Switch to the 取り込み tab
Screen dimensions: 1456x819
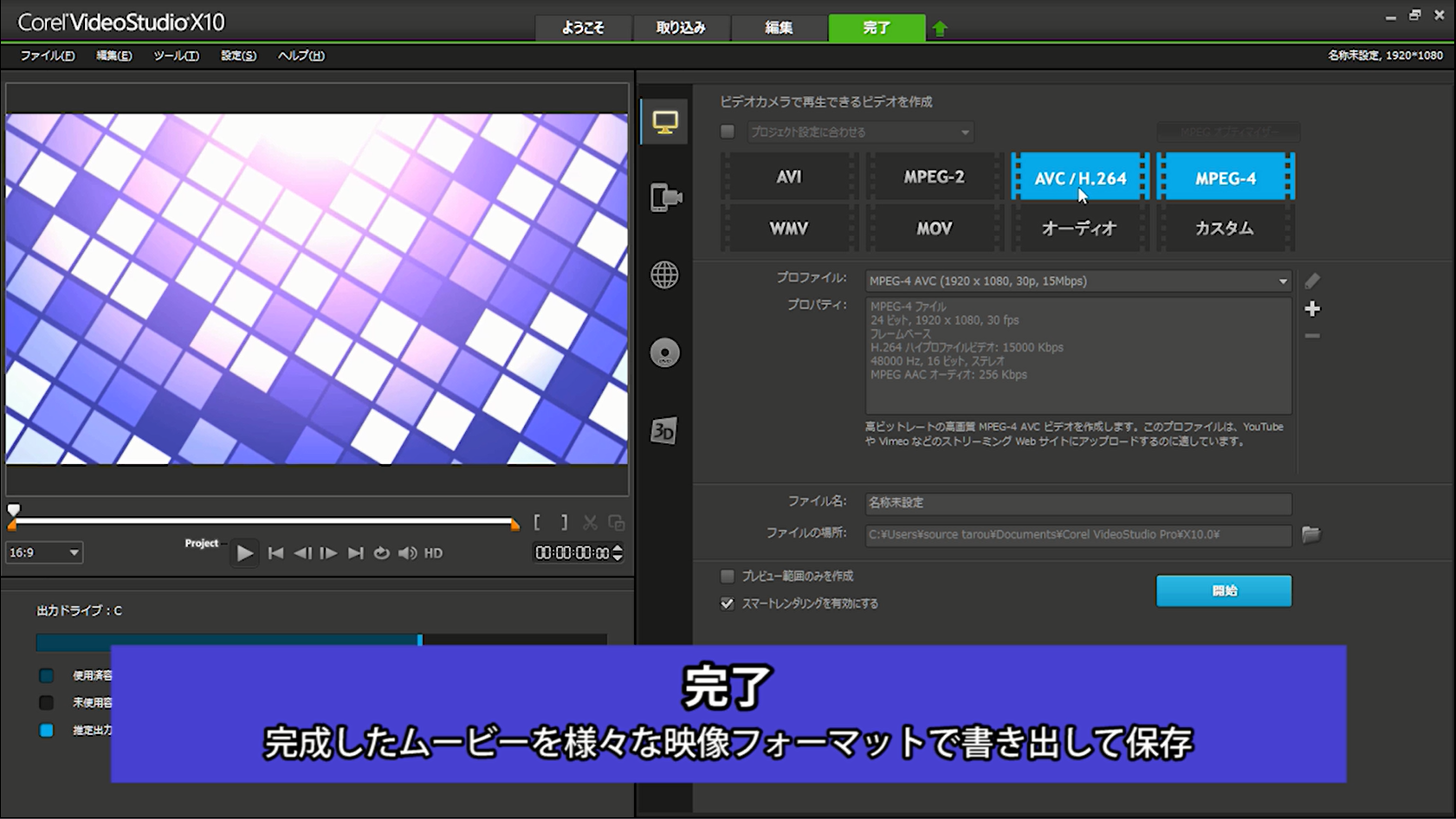(682, 28)
